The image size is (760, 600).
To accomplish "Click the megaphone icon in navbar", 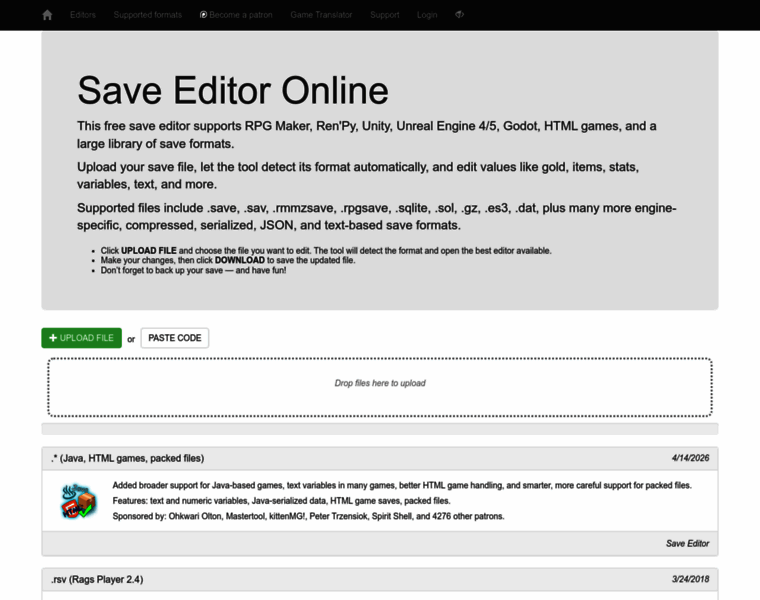I will click(459, 15).
